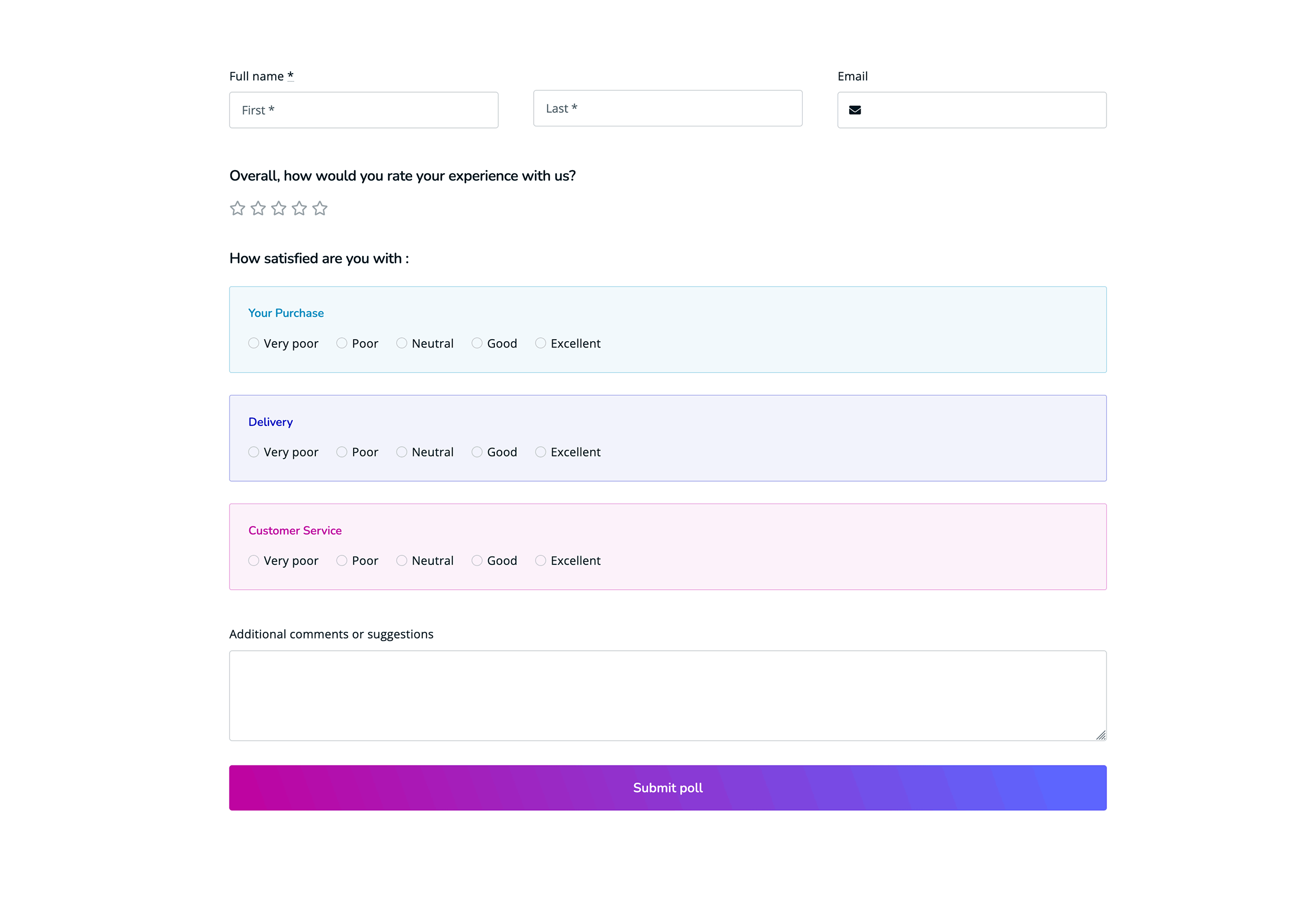The height and width of the screenshot is (914, 1316).
Task: Mark Customer Service as Poor
Action: pos(342,560)
